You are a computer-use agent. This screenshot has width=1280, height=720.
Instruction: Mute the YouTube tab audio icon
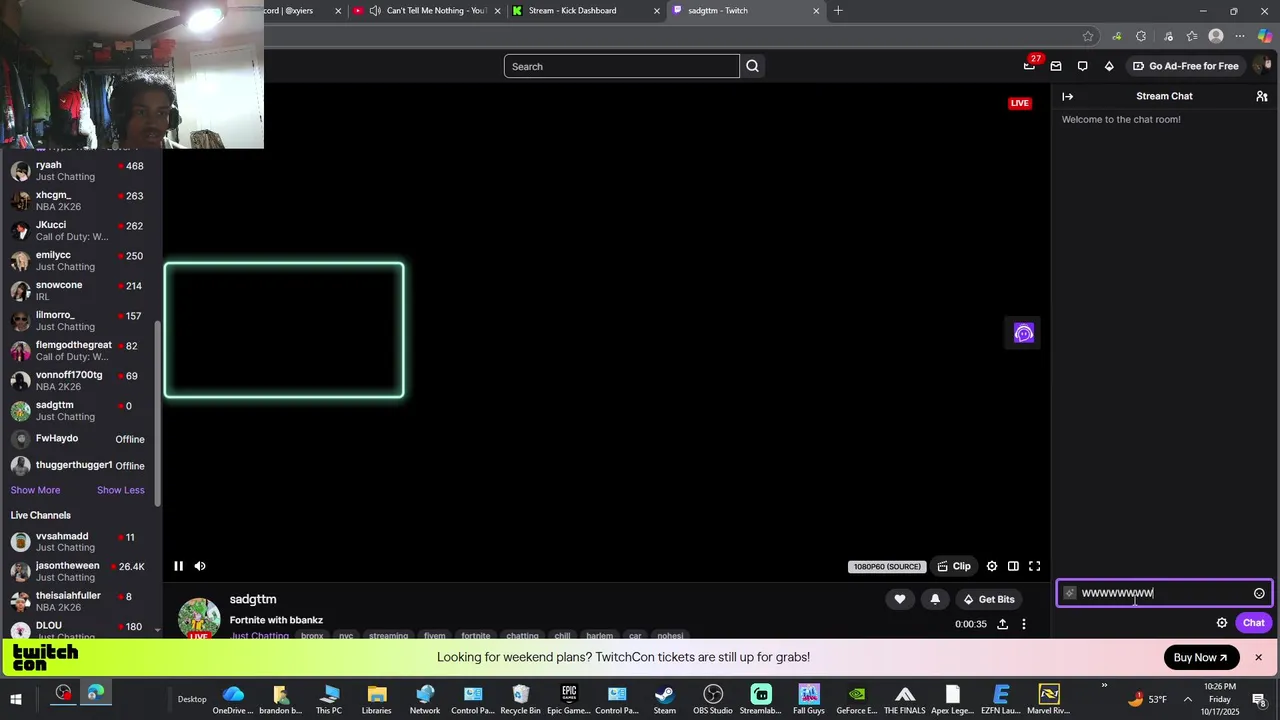374,10
